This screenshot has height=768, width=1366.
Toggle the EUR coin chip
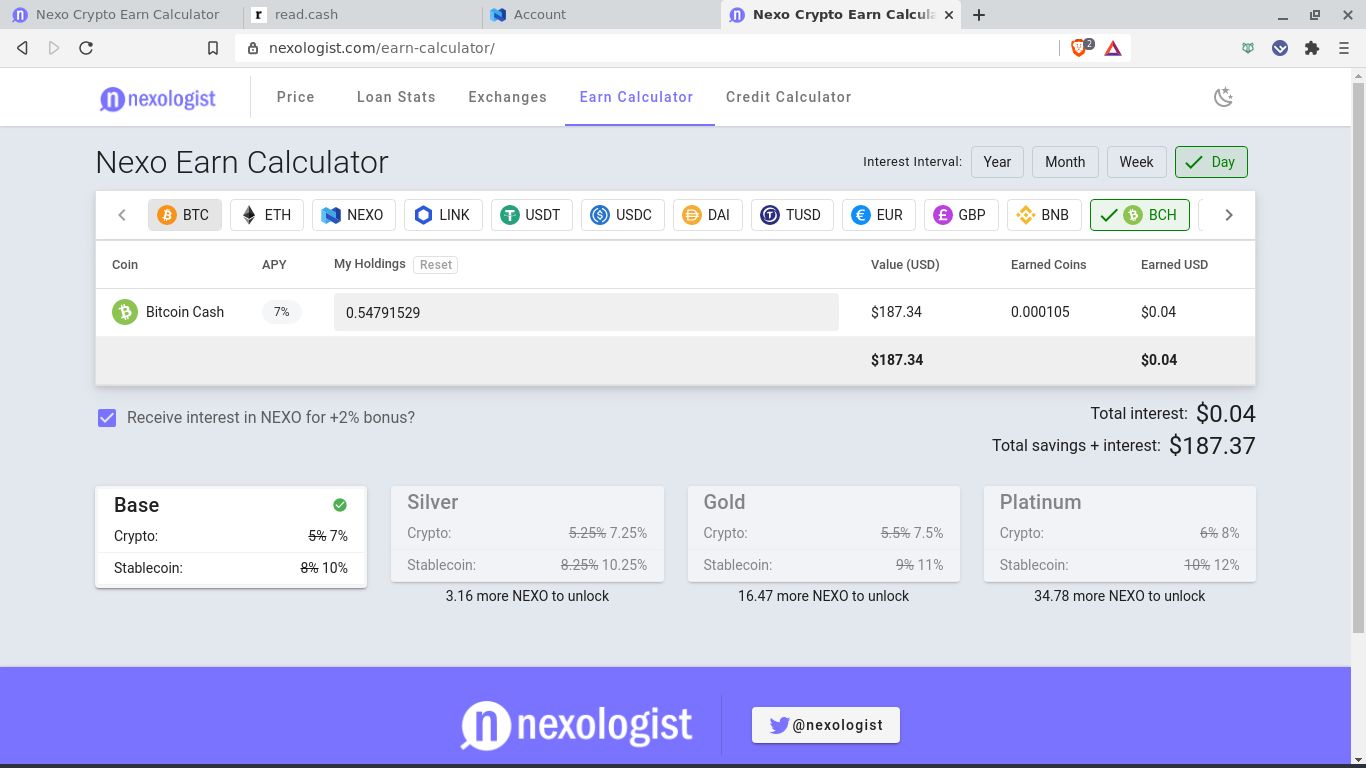[x=879, y=215]
